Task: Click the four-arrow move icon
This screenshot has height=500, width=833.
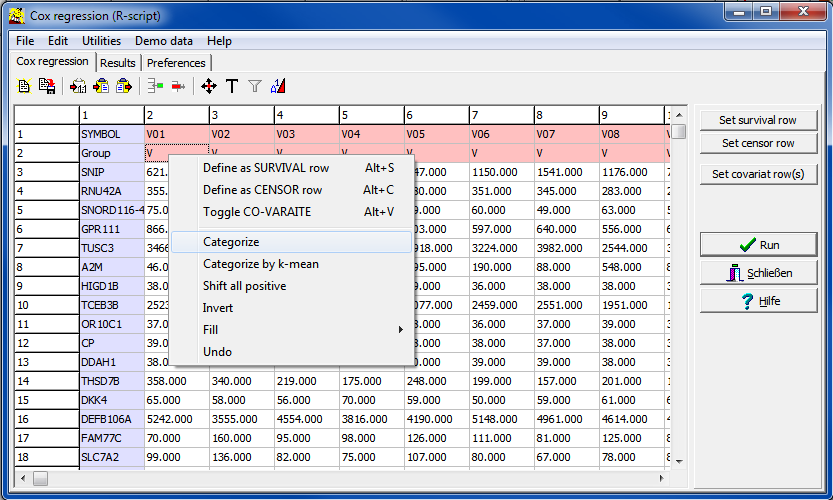Action: 209,86
